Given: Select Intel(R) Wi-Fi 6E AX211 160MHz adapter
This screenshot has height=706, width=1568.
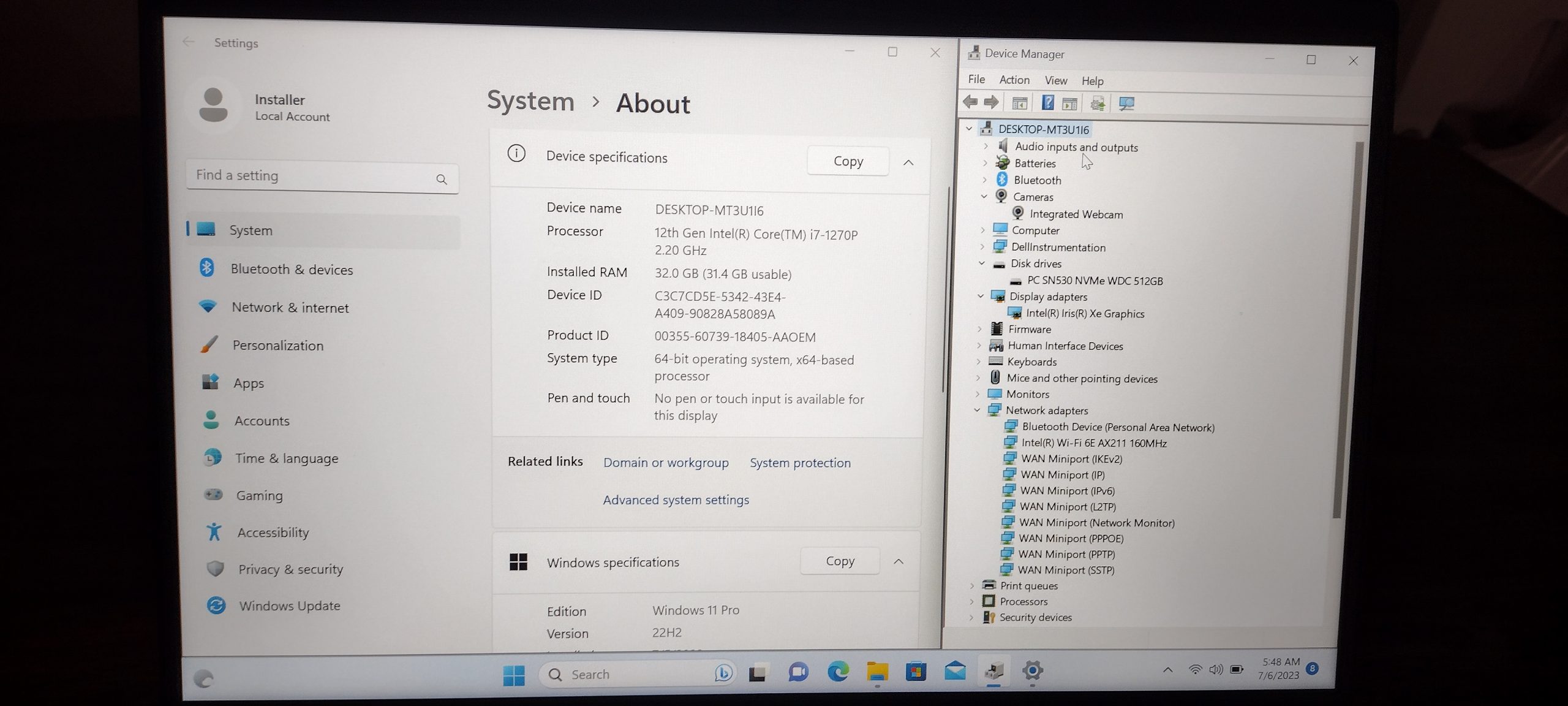Looking at the screenshot, I should [1093, 442].
